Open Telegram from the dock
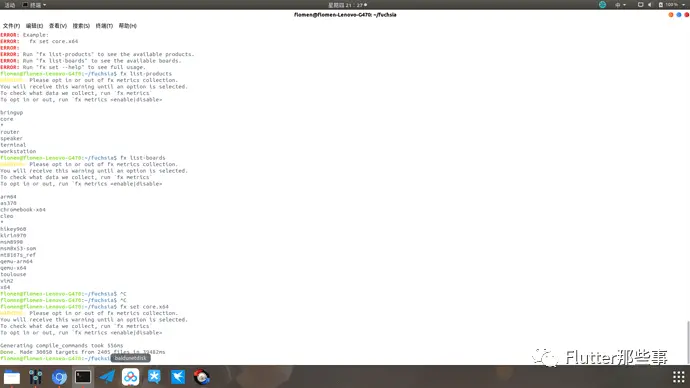 [x=107, y=377]
